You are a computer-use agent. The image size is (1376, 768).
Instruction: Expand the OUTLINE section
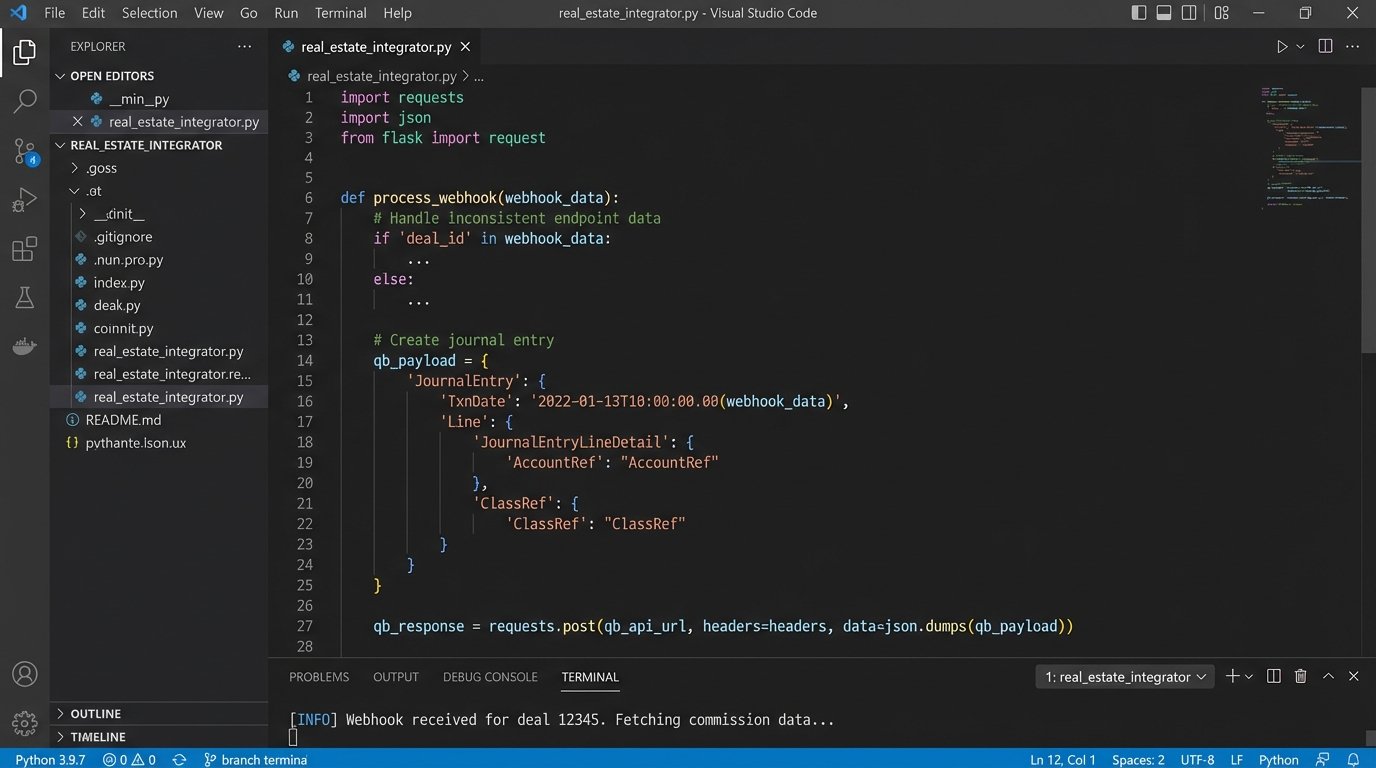click(96, 714)
